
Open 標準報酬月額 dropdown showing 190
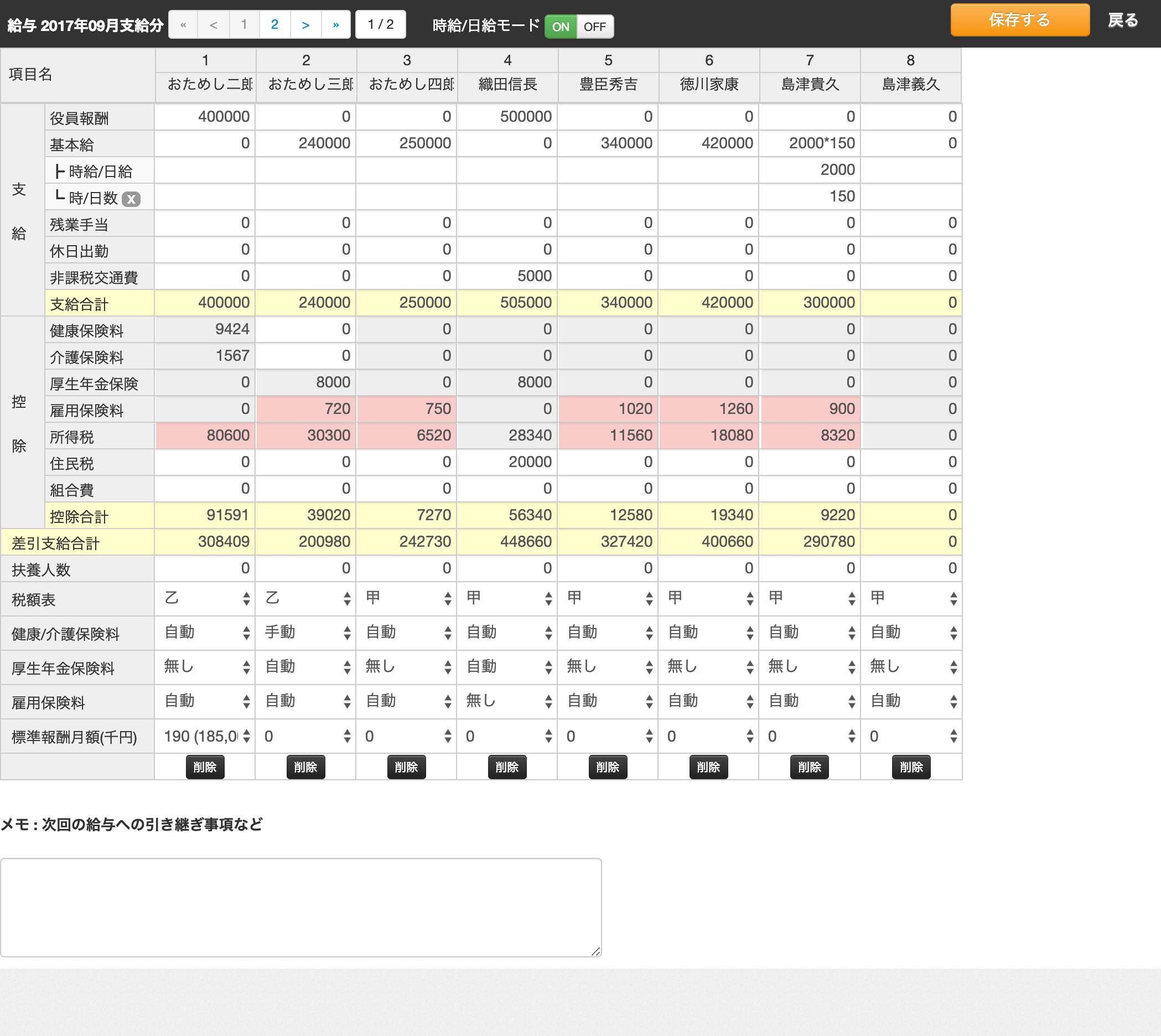(206, 737)
